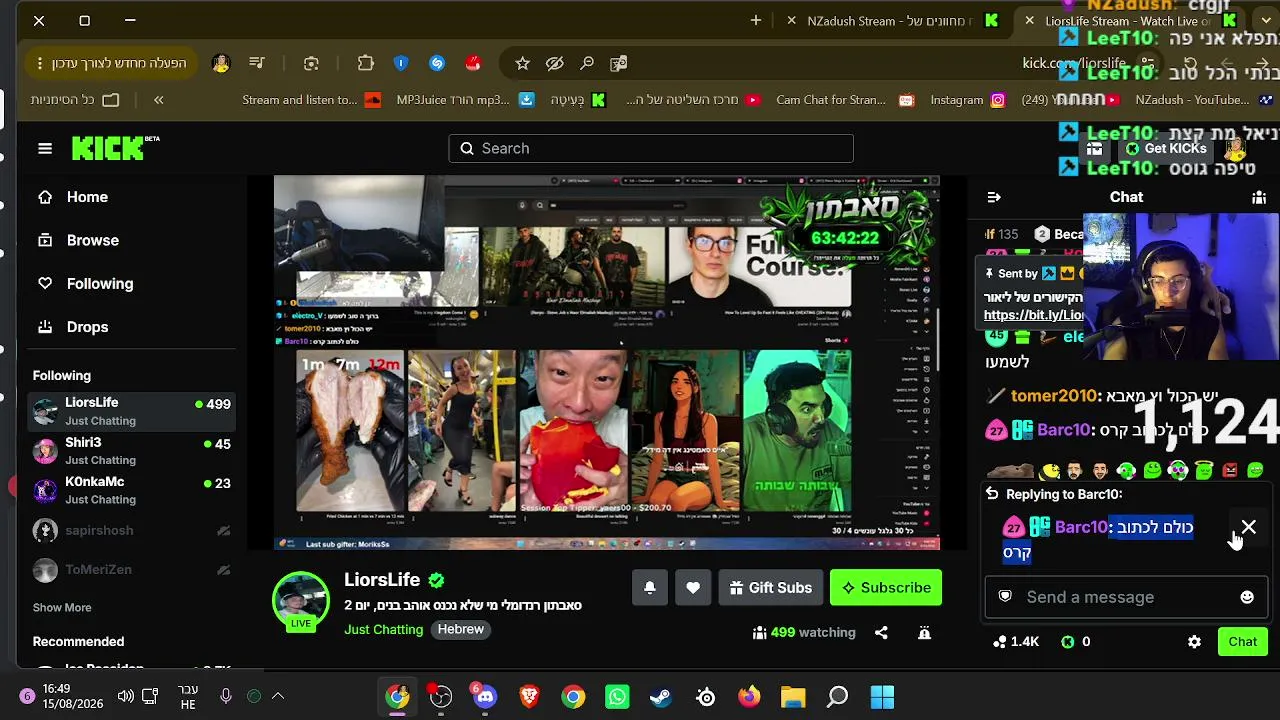
Task: Subscribe to LiorsLife
Action: tap(886, 588)
